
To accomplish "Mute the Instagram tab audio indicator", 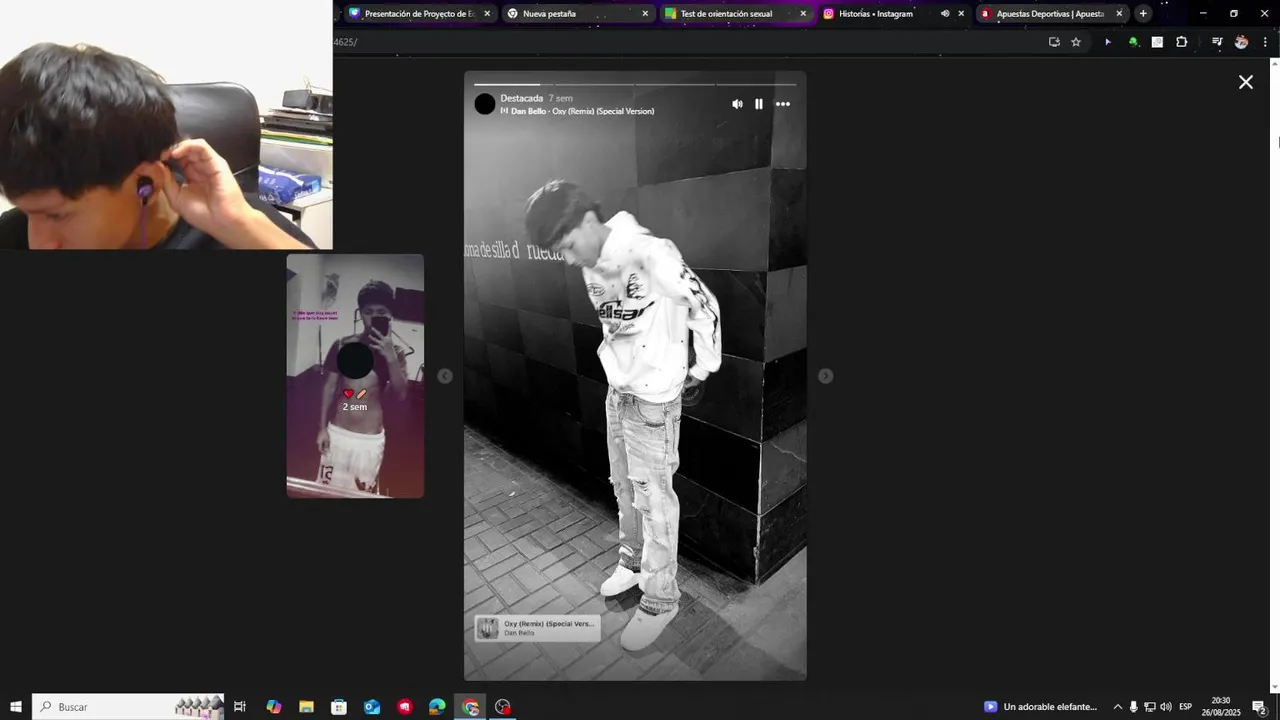I will point(945,14).
